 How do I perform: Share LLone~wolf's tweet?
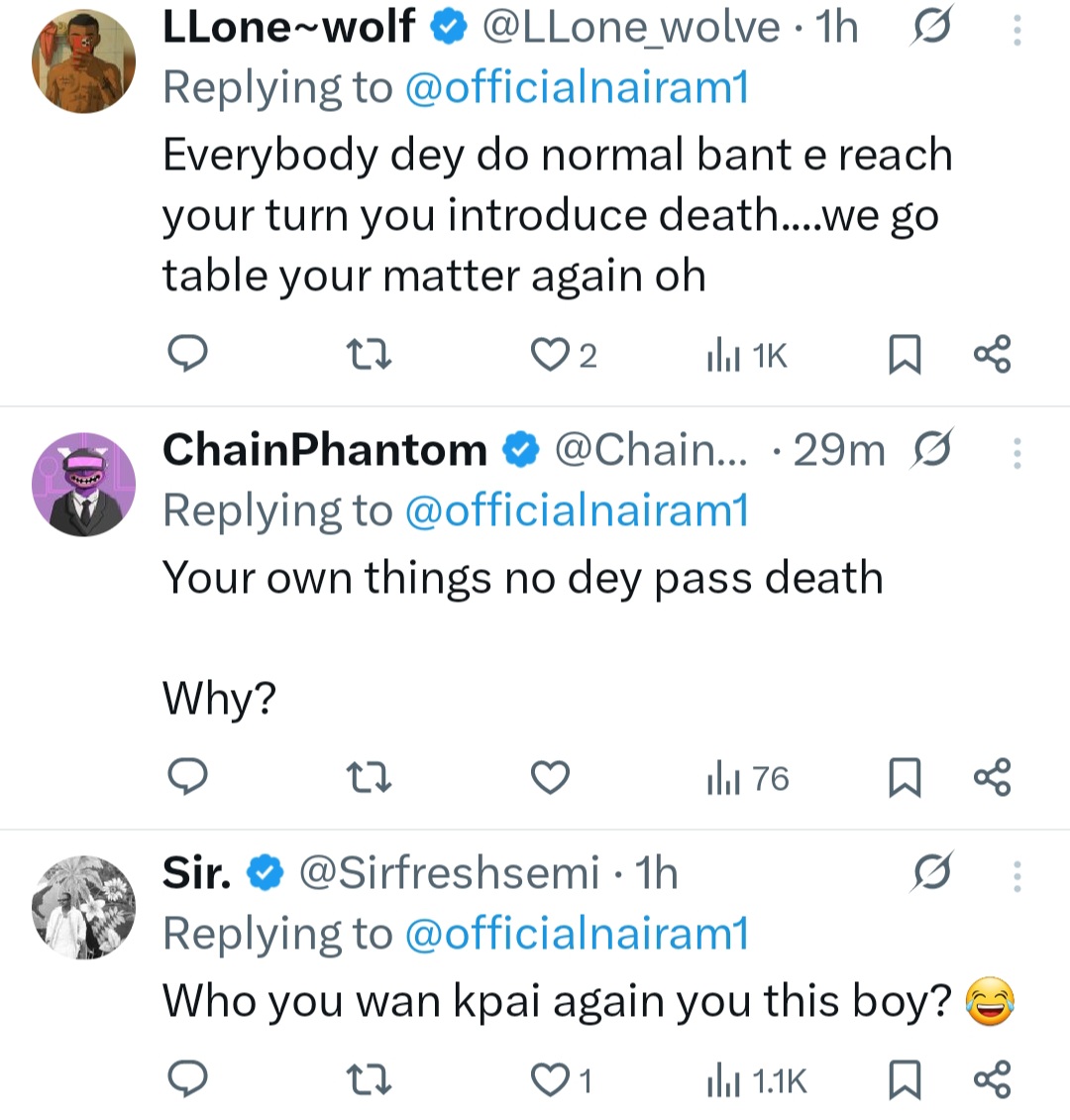[992, 354]
